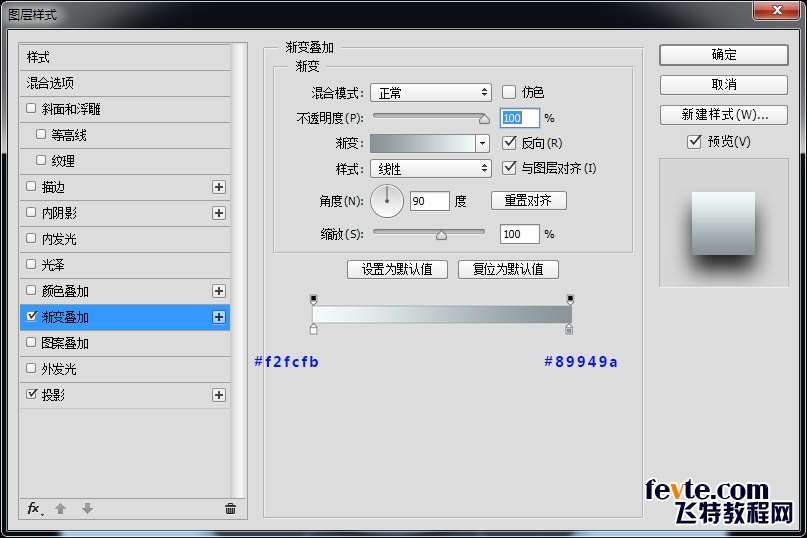Screen dimensions: 807x538
Task: Click the trash delete effect icon
Action: point(230,509)
